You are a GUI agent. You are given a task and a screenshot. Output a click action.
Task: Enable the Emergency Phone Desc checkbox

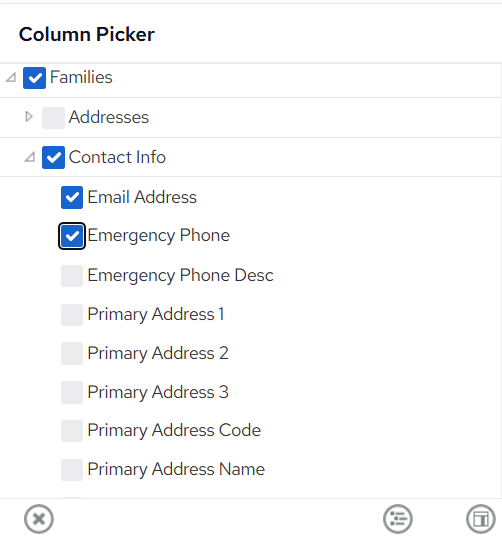(x=72, y=276)
